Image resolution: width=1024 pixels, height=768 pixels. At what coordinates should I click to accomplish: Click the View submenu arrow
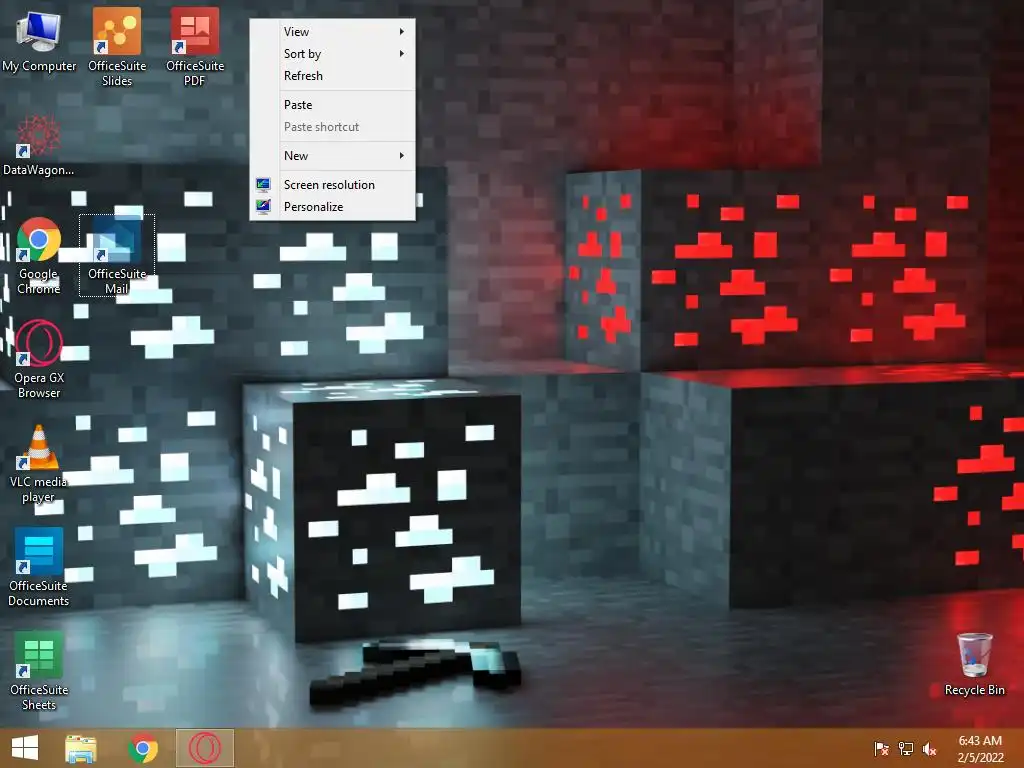[x=402, y=31]
